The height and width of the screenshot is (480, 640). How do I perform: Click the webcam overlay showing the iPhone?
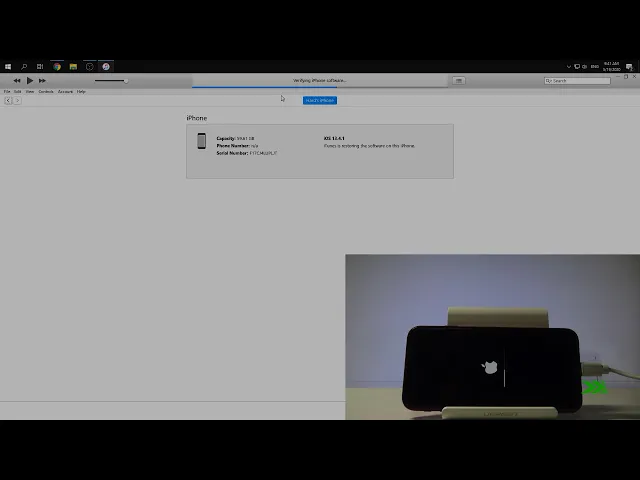[x=492, y=337]
